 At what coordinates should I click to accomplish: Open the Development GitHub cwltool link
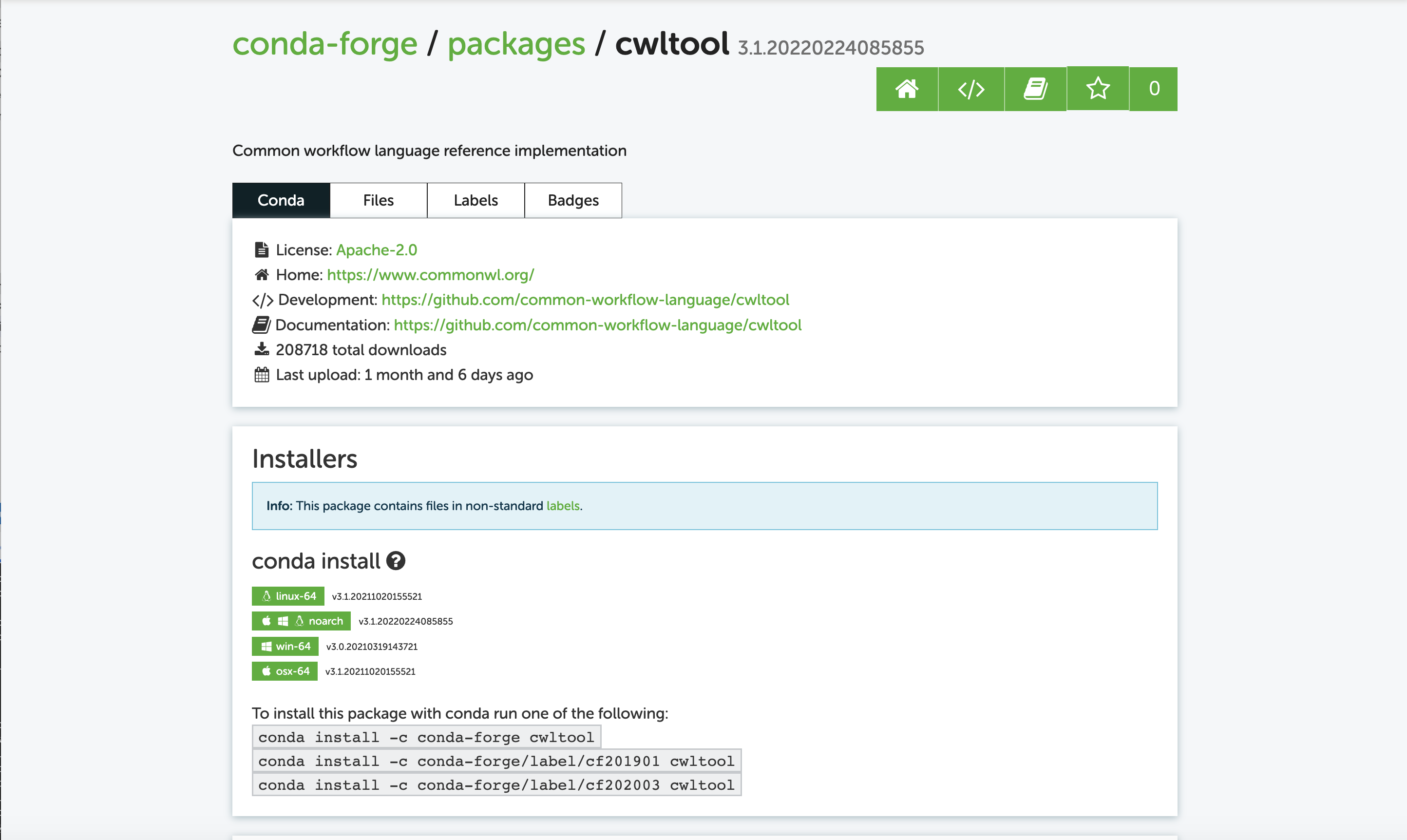point(585,300)
